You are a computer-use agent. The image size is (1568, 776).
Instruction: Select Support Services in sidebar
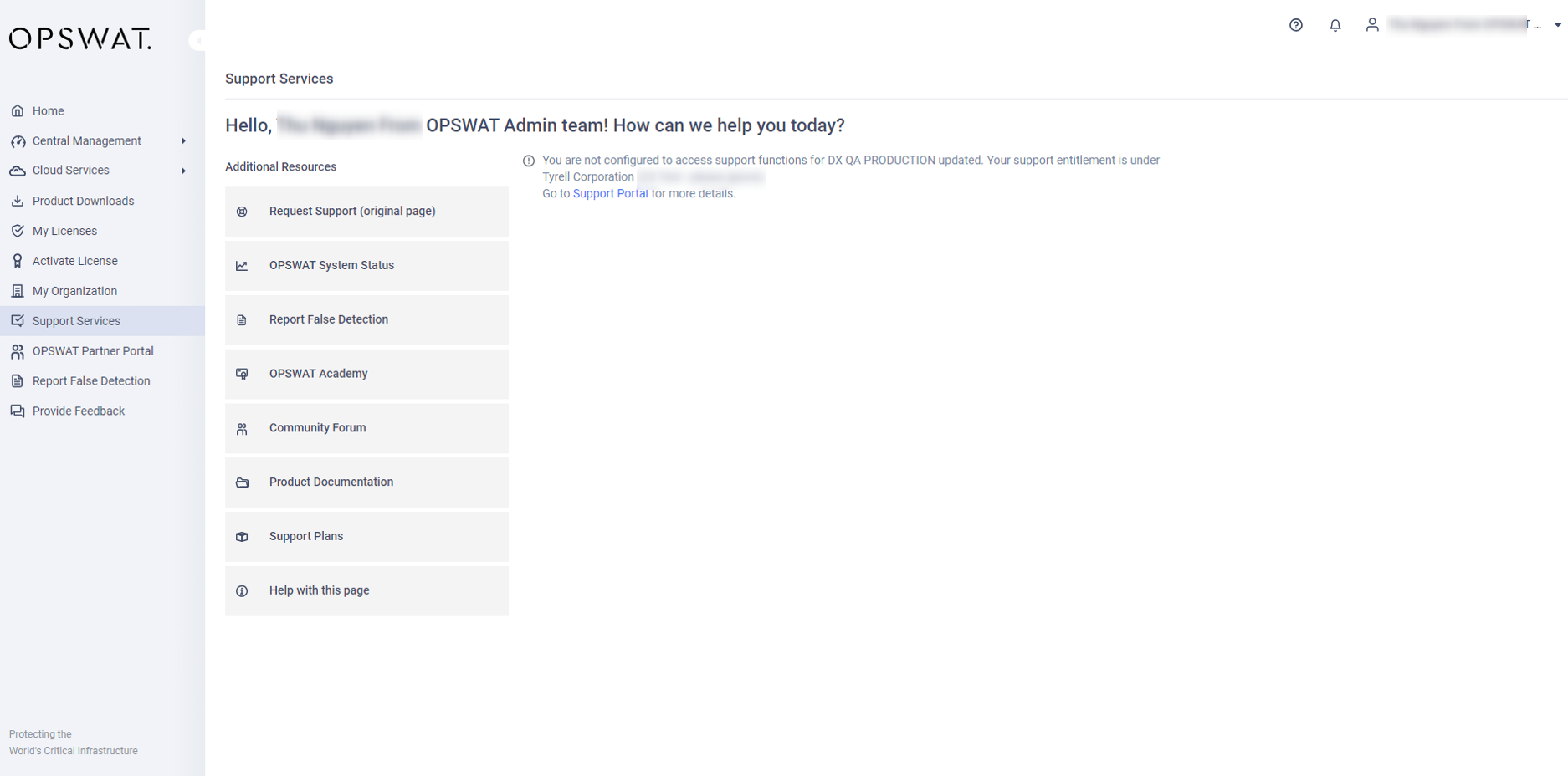click(102, 321)
